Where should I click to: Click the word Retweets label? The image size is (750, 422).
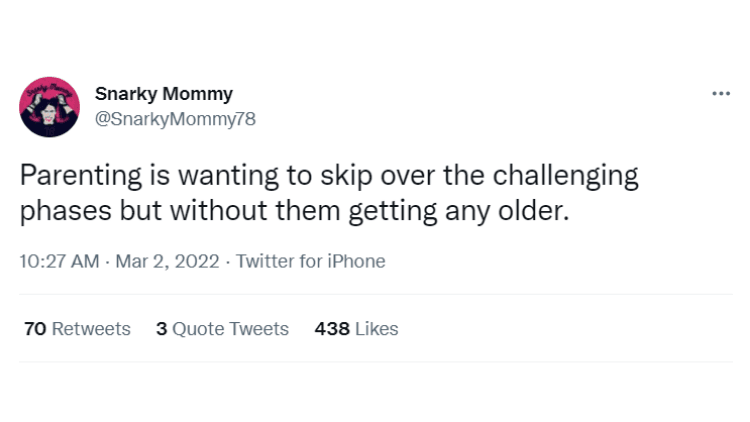(91, 329)
